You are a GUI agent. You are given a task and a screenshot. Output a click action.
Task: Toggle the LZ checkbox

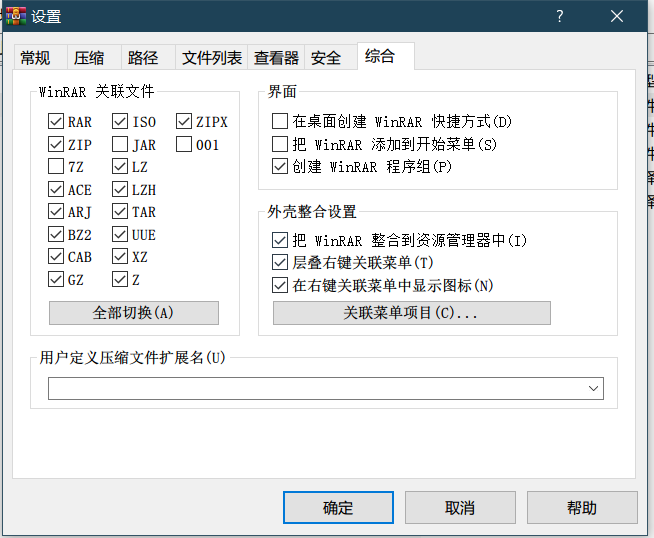click(120, 166)
